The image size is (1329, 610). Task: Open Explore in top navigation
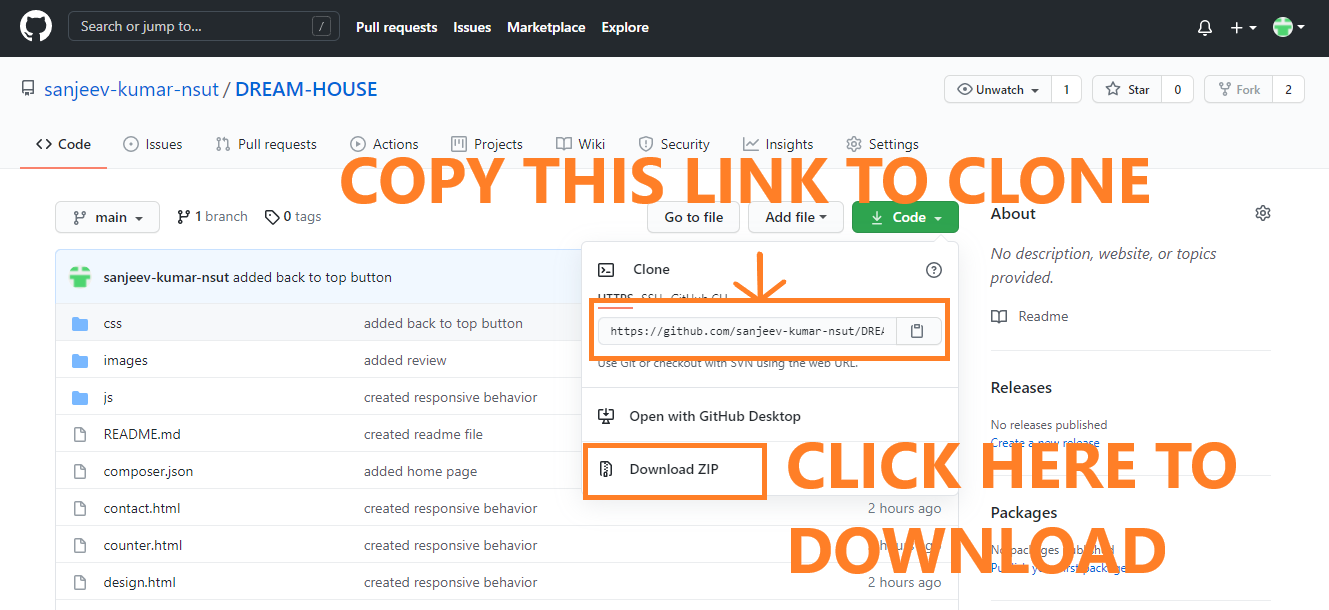pyautogui.click(x=625, y=27)
